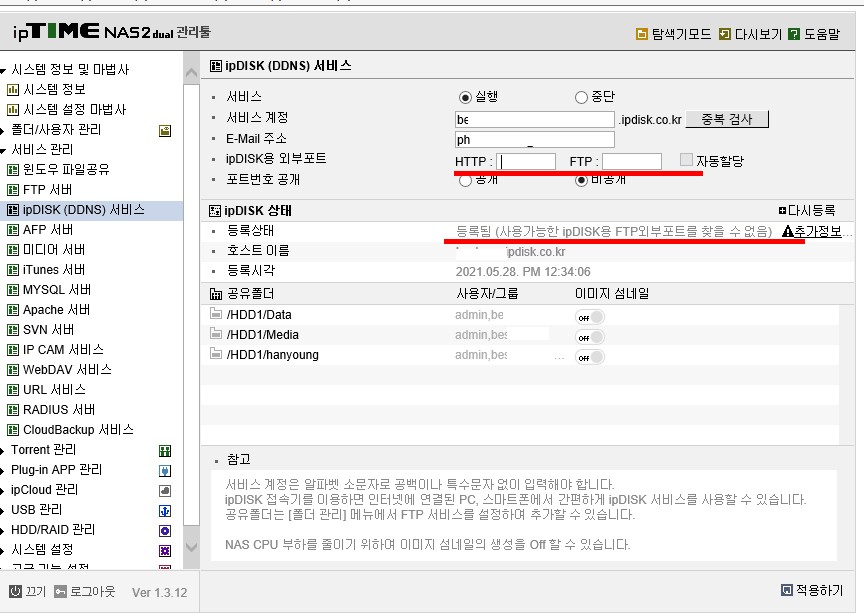
Task: Select the 실행 service radio button
Action: [465, 98]
